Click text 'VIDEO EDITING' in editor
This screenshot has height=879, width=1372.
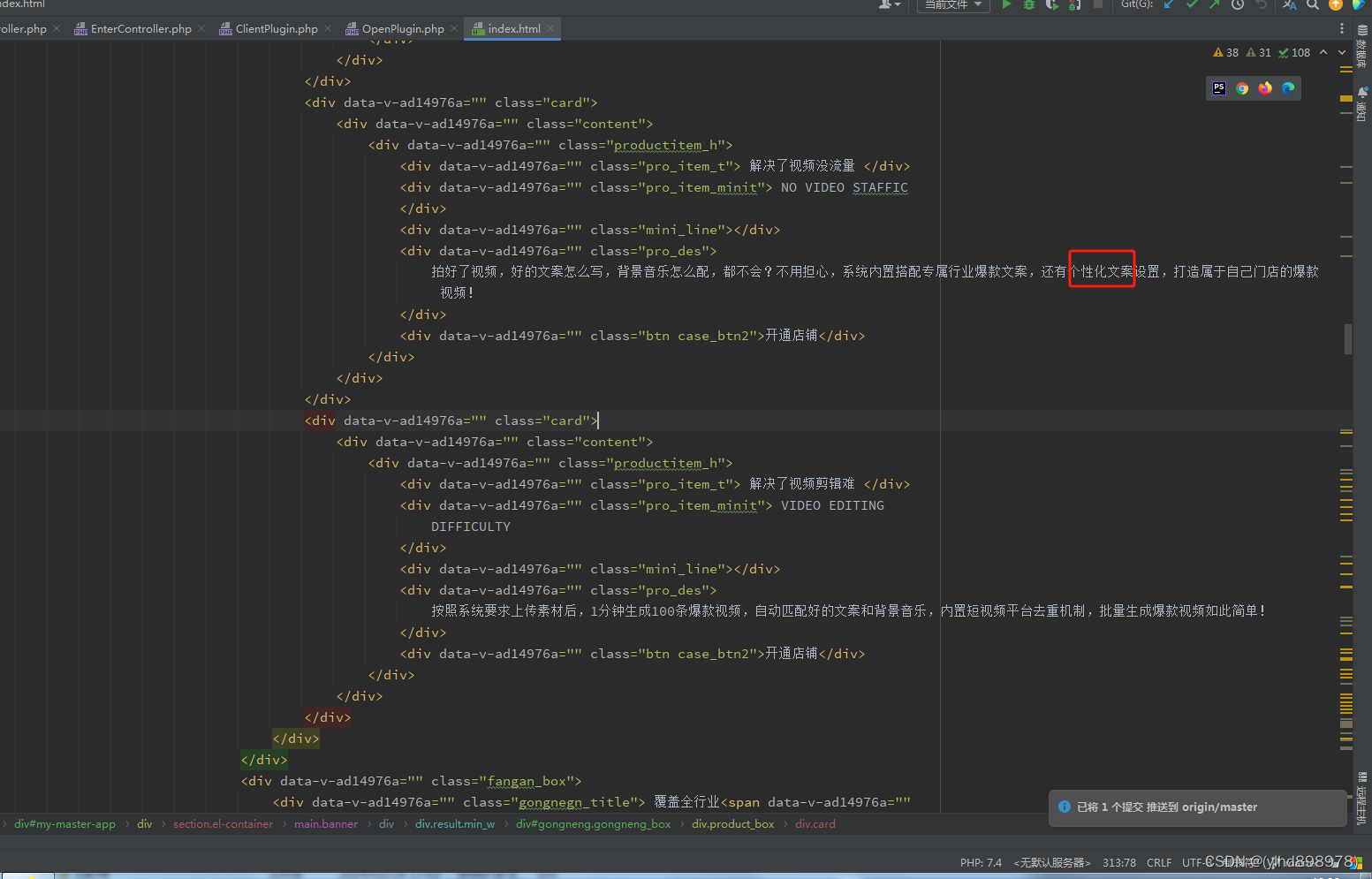point(832,505)
